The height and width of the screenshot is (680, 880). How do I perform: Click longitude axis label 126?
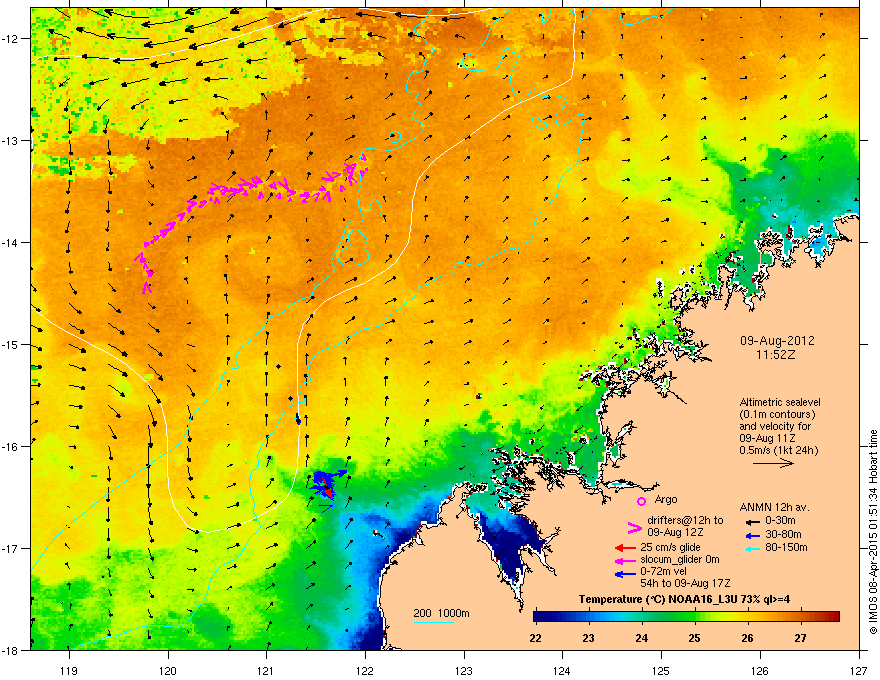(760, 671)
